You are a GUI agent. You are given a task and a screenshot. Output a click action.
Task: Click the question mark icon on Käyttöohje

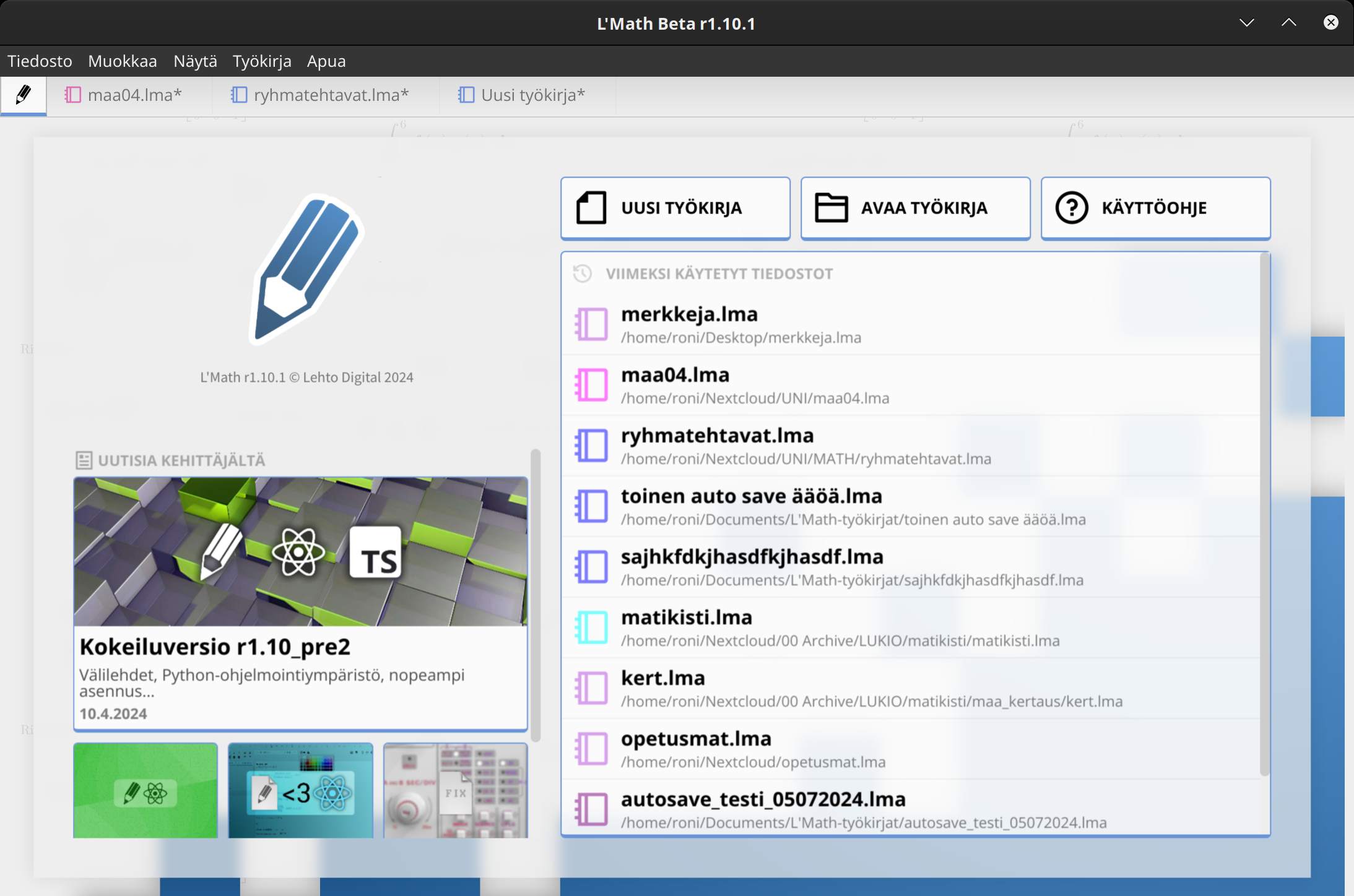1072,208
